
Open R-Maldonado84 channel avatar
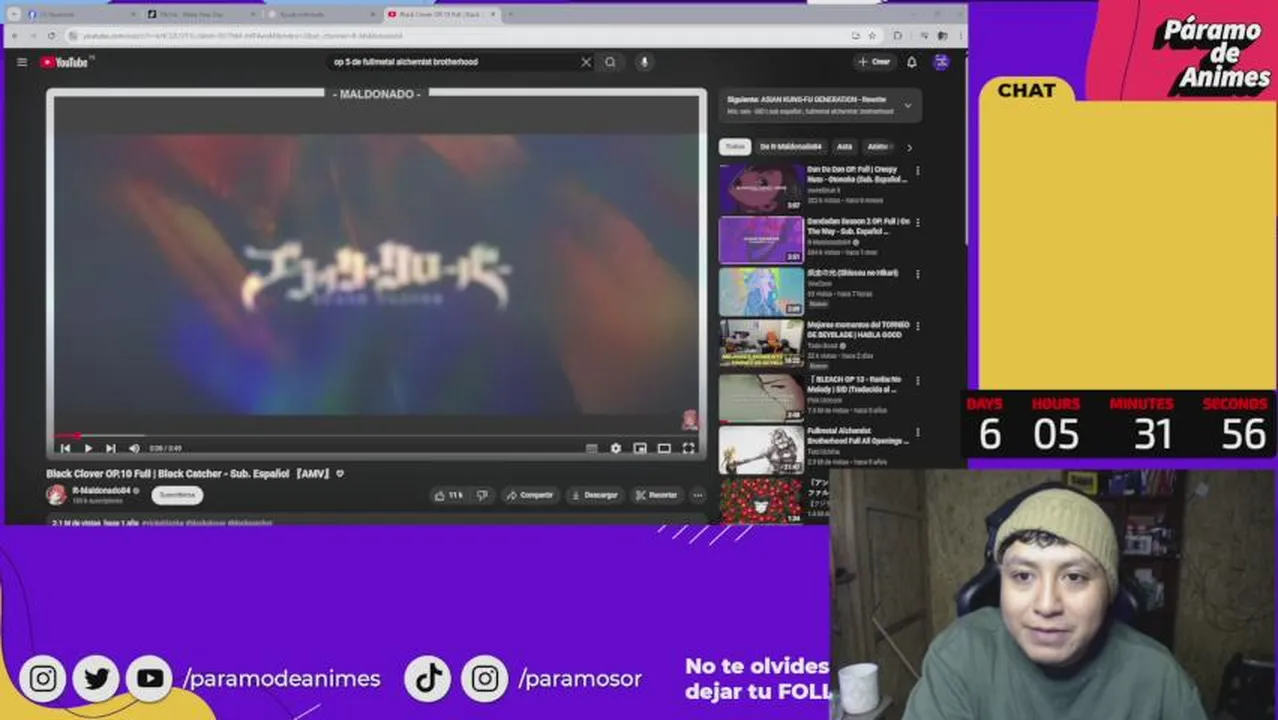(57, 495)
